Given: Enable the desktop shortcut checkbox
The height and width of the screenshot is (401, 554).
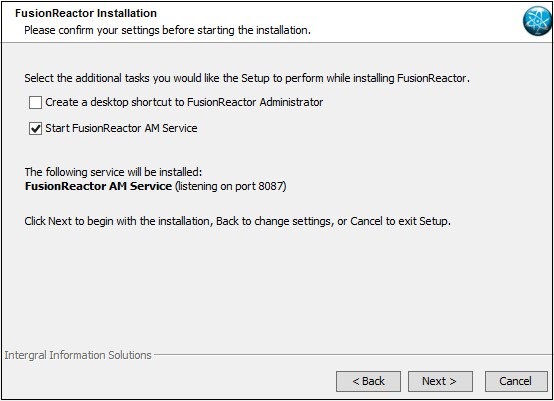Looking at the screenshot, I should pyautogui.click(x=35, y=102).
